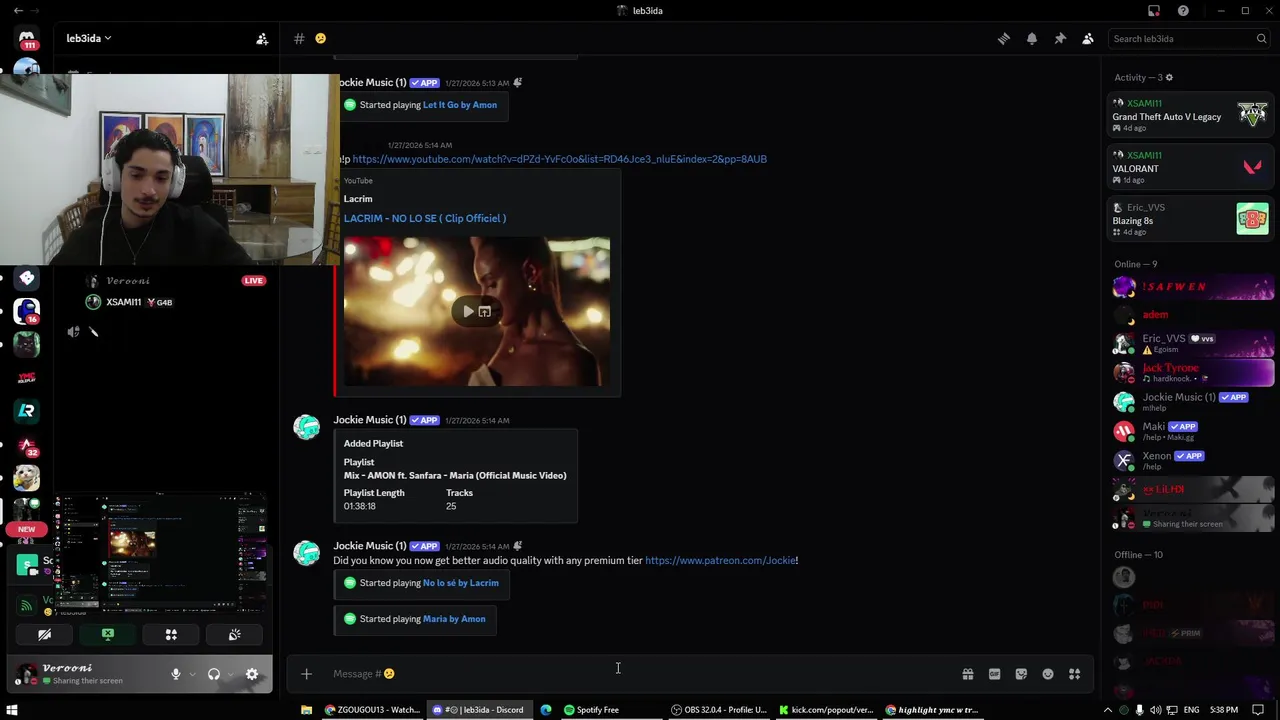Switch to ZGOUGOU13 Chrome tab in taskbar
The height and width of the screenshot is (720, 1280).
coord(372,710)
